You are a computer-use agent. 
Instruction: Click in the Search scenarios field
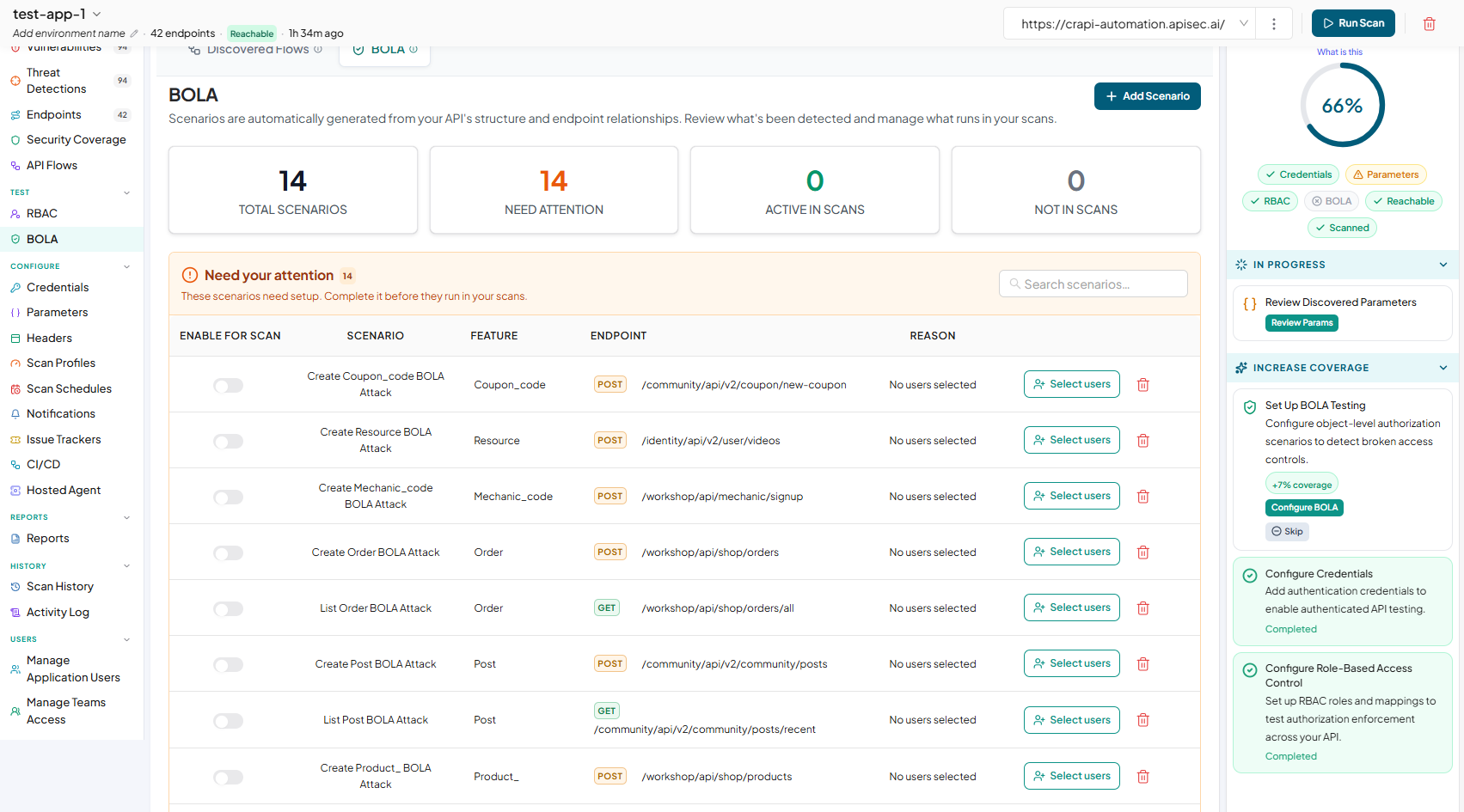click(x=1093, y=284)
